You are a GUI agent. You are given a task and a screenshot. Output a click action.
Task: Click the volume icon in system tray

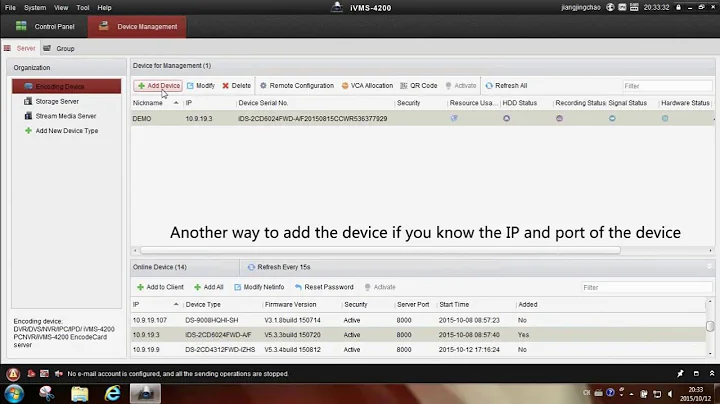coord(670,394)
